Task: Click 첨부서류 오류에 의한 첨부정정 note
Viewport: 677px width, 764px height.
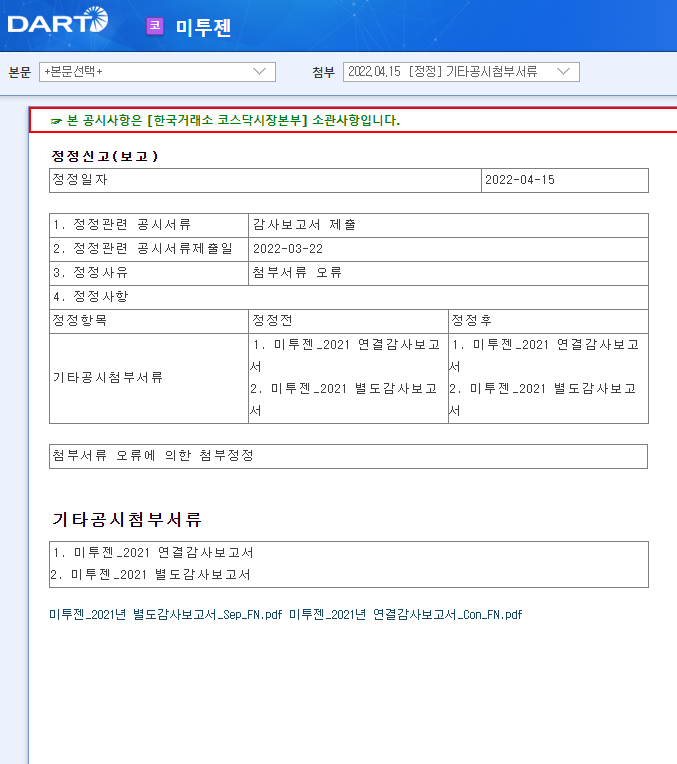Action: [153, 456]
